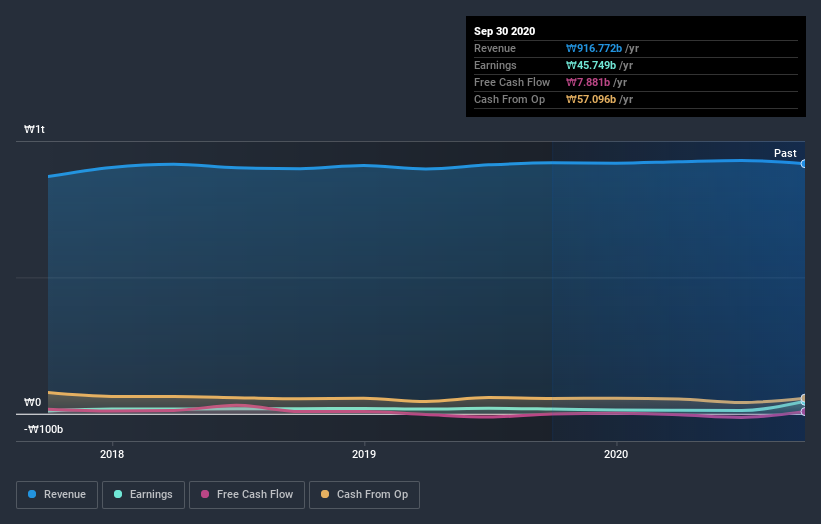Toggle the Free Cash Flow legend button
The height and width of the screenshot is (524, 821).
pyautogui.click(x=247, y=495)
